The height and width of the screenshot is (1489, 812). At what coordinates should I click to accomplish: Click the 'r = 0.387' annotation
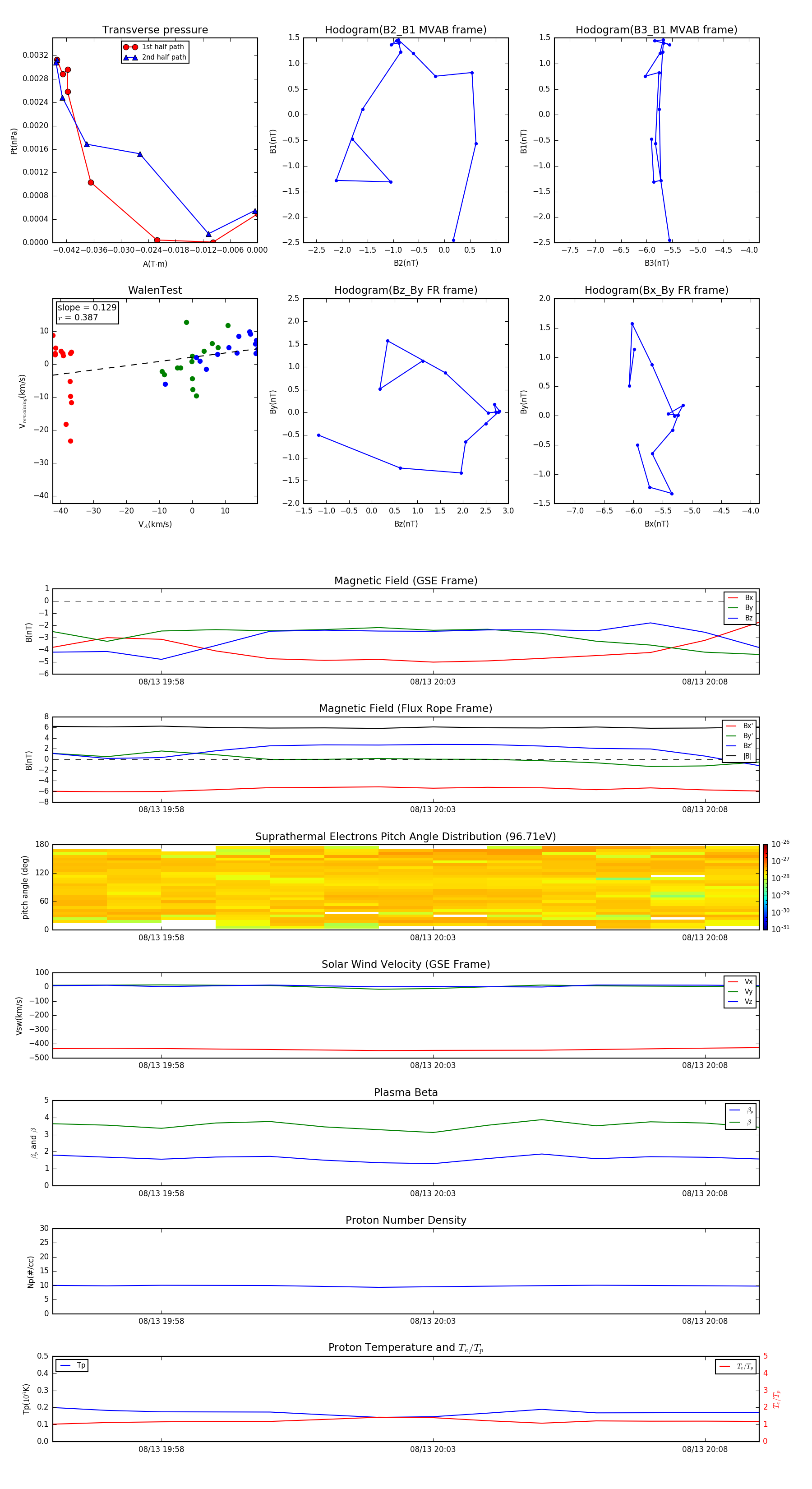click(78, 317)
